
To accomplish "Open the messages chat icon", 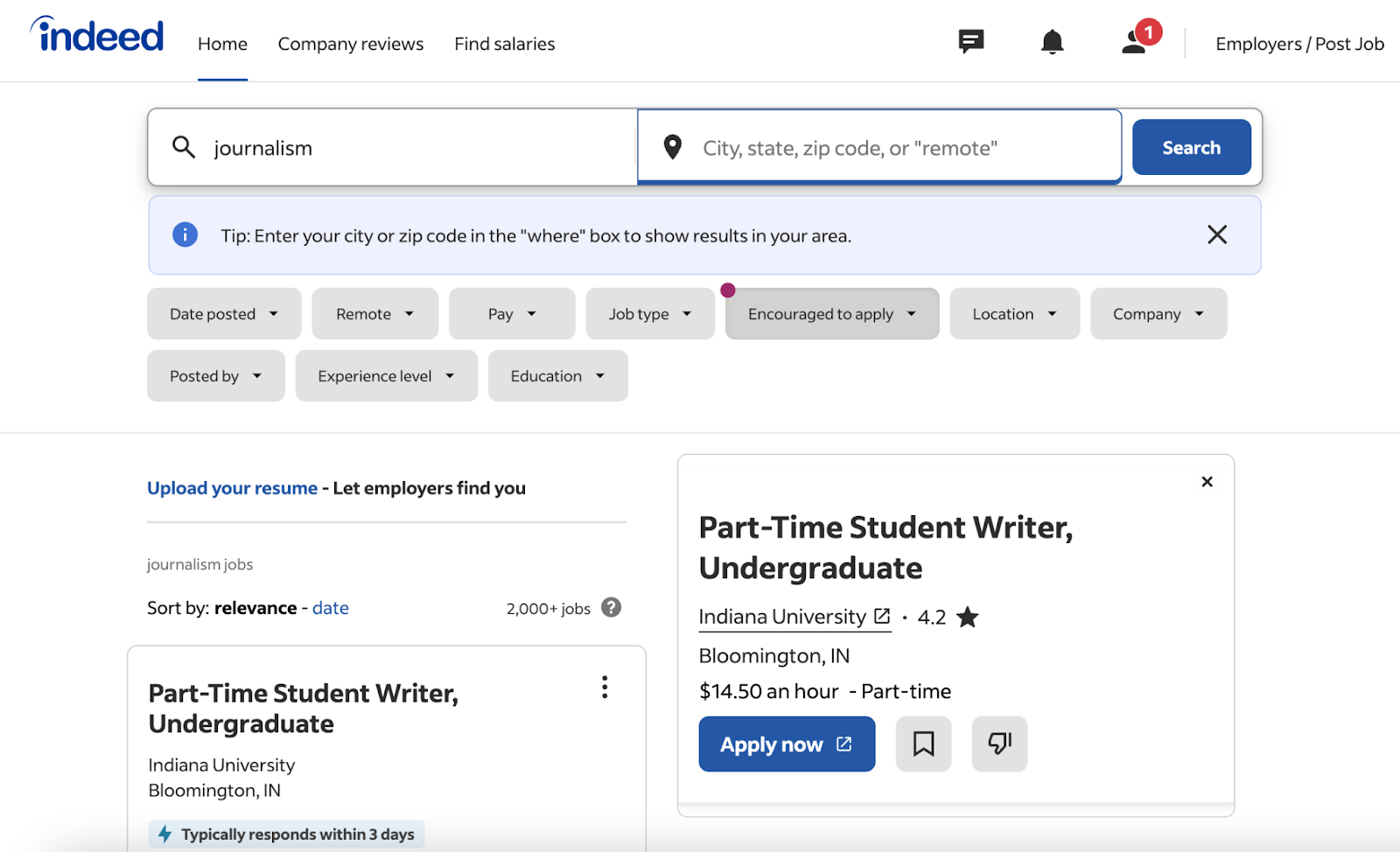I will pos(971,41).
